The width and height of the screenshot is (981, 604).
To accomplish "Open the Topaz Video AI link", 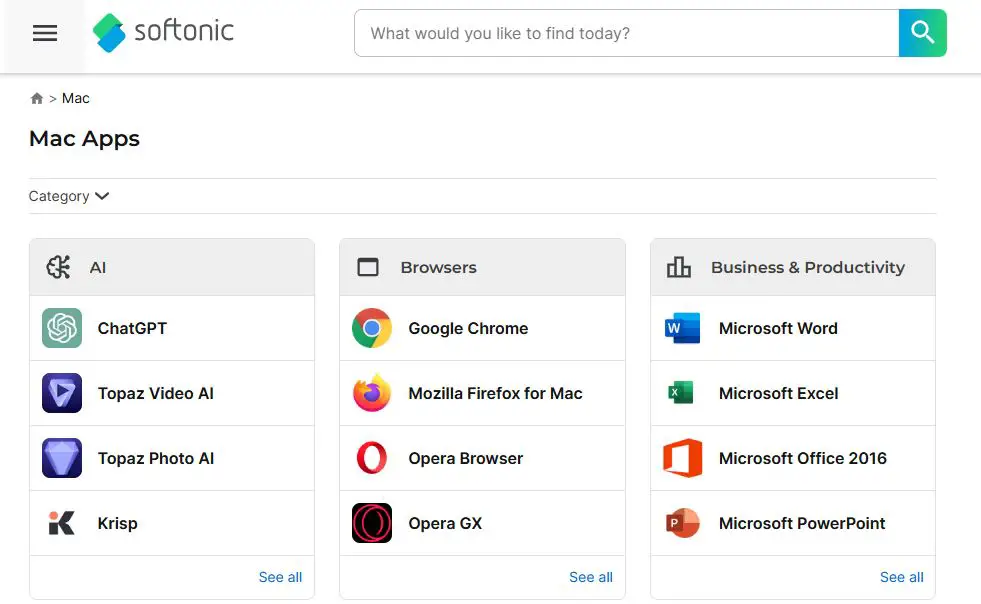I will click(x=156, y=393).
